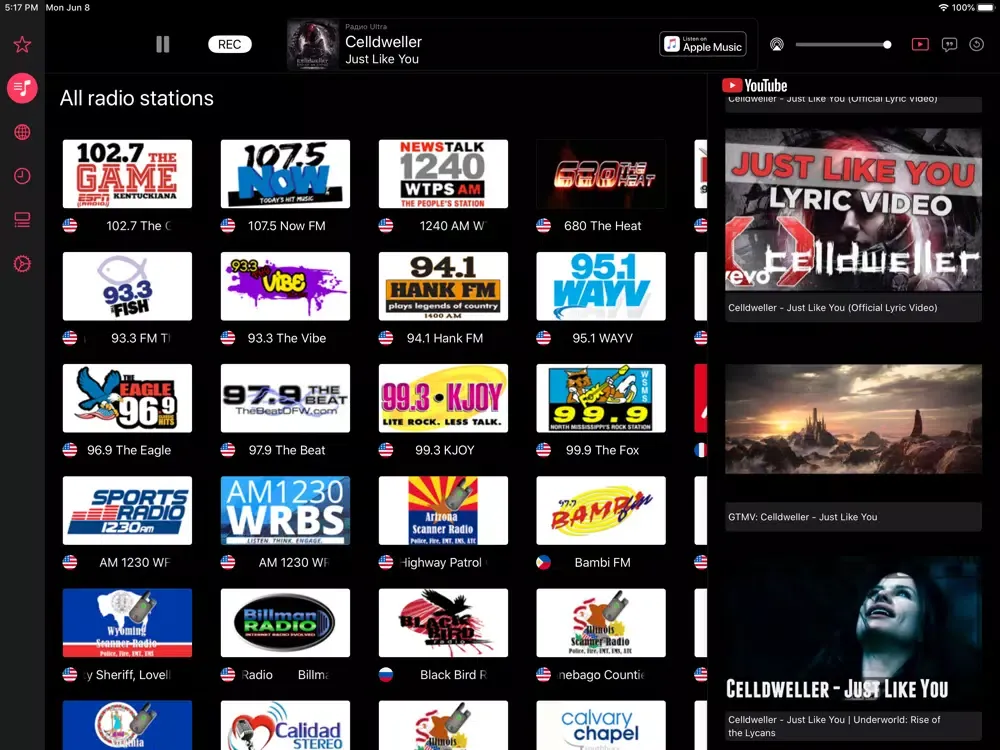Adjust the volume slider
This screenshot has height=750, width=1000.
(x=843, y=45)
